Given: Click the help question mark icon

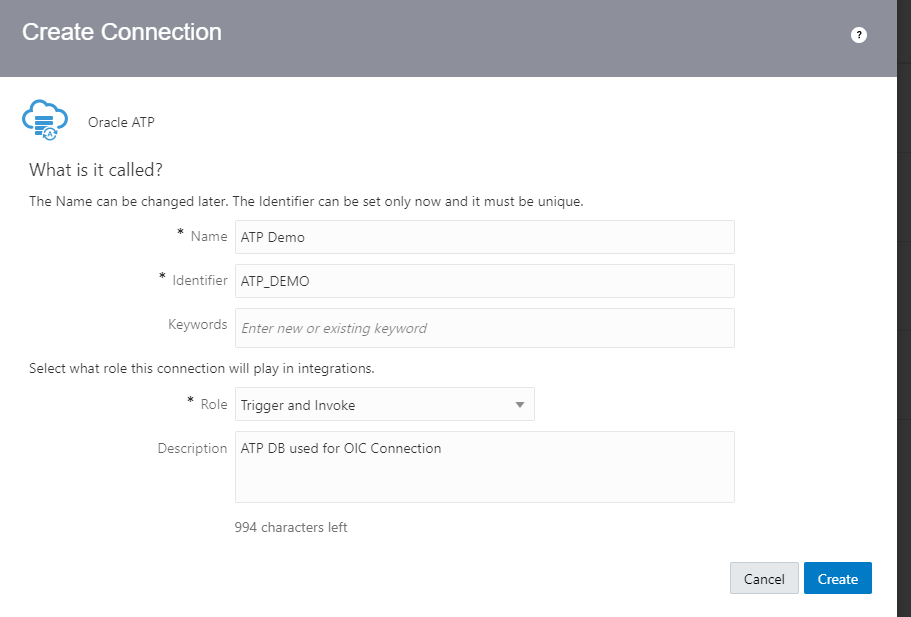Looking at the screenshot, I should tap(858, 35).
